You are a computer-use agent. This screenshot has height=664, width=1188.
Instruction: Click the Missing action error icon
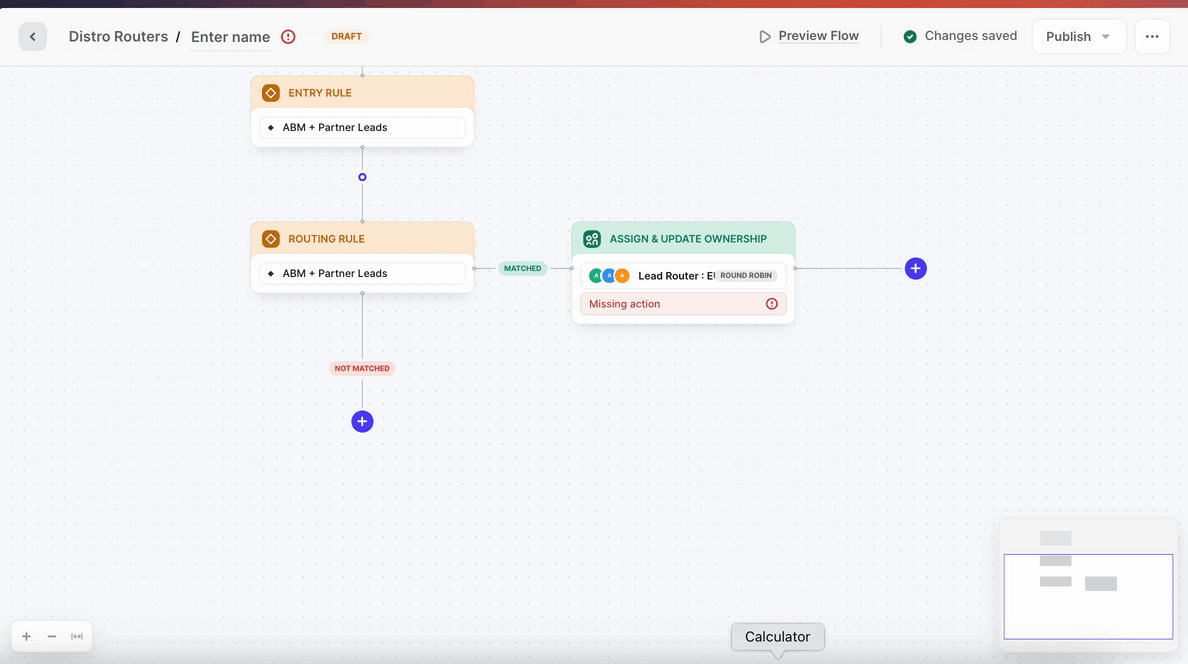click(x=771, y=304)
